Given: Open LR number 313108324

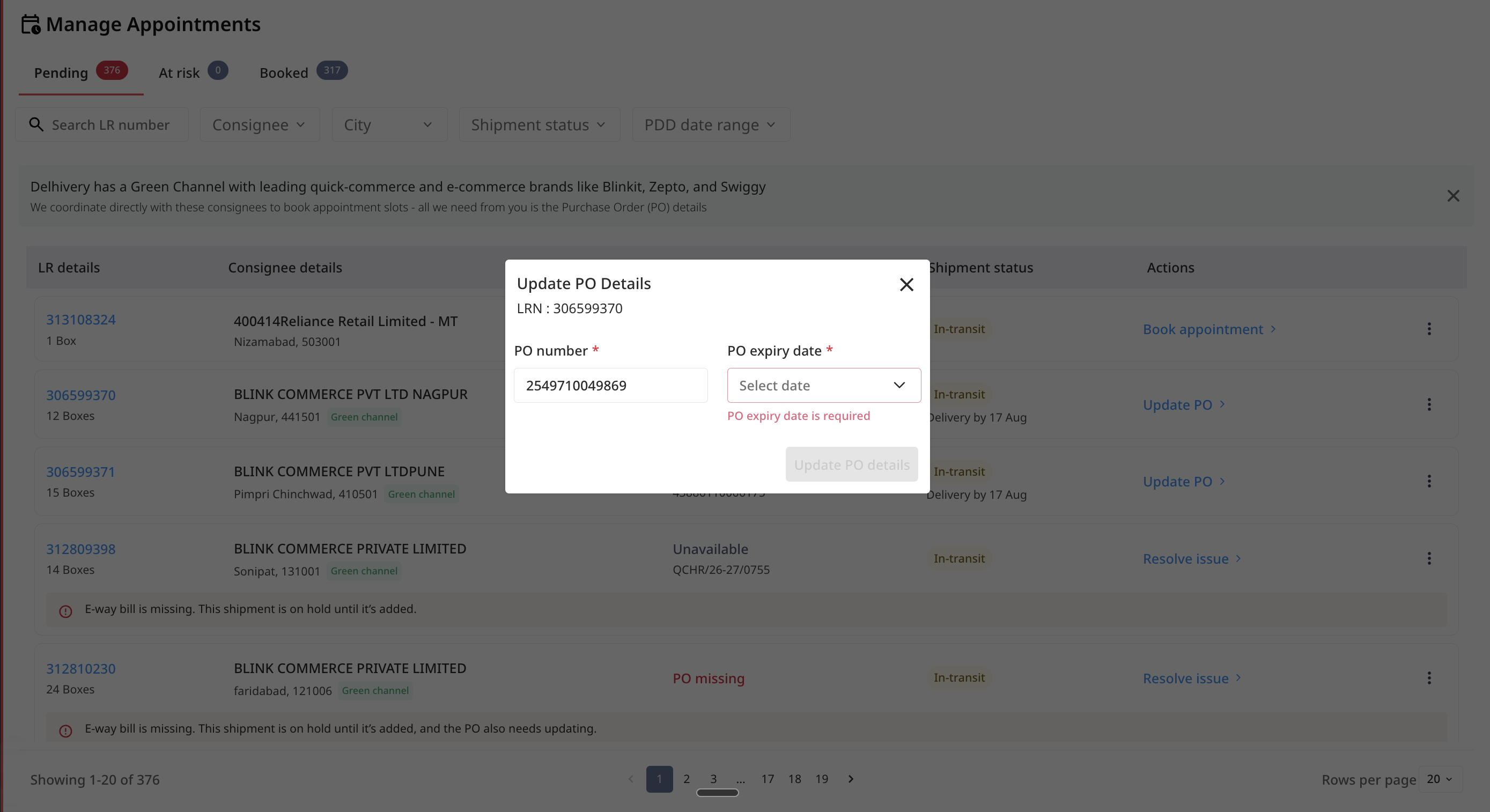Looking at the screenshot, I should pos(81,320).
